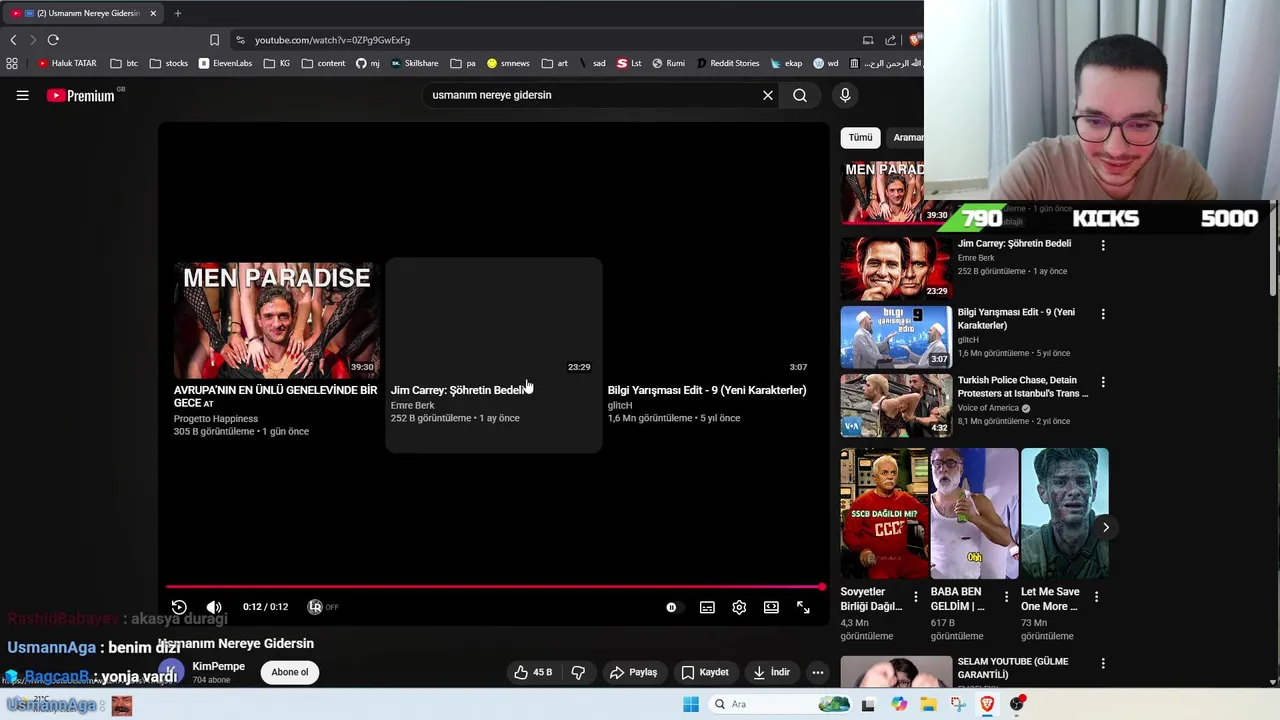Open the stocks bookmarks folder

pyautogui.click(x=168, y=63)
